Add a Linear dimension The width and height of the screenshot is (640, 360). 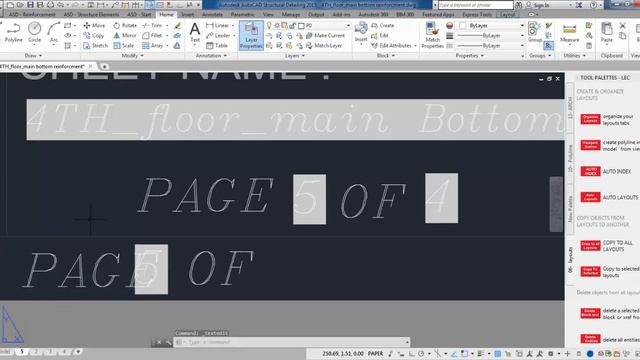[218, 25]
